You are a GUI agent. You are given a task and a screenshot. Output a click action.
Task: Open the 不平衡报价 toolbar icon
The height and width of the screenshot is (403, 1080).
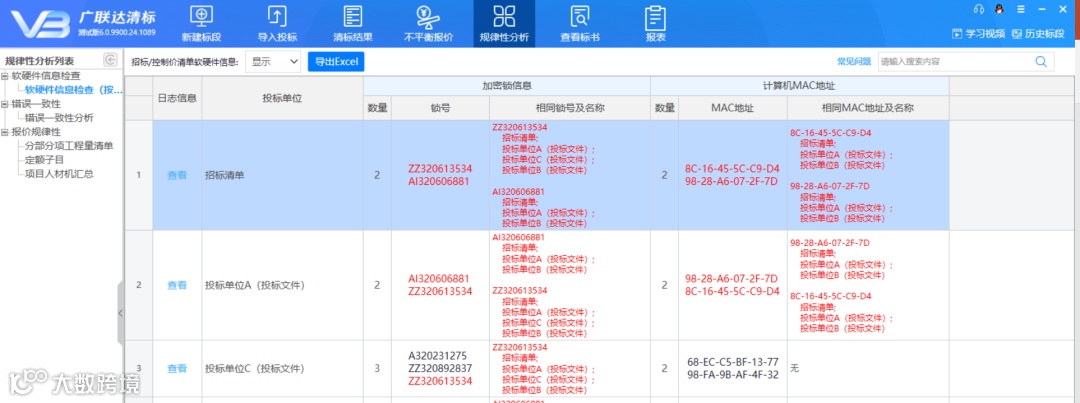tap(428, 23)
